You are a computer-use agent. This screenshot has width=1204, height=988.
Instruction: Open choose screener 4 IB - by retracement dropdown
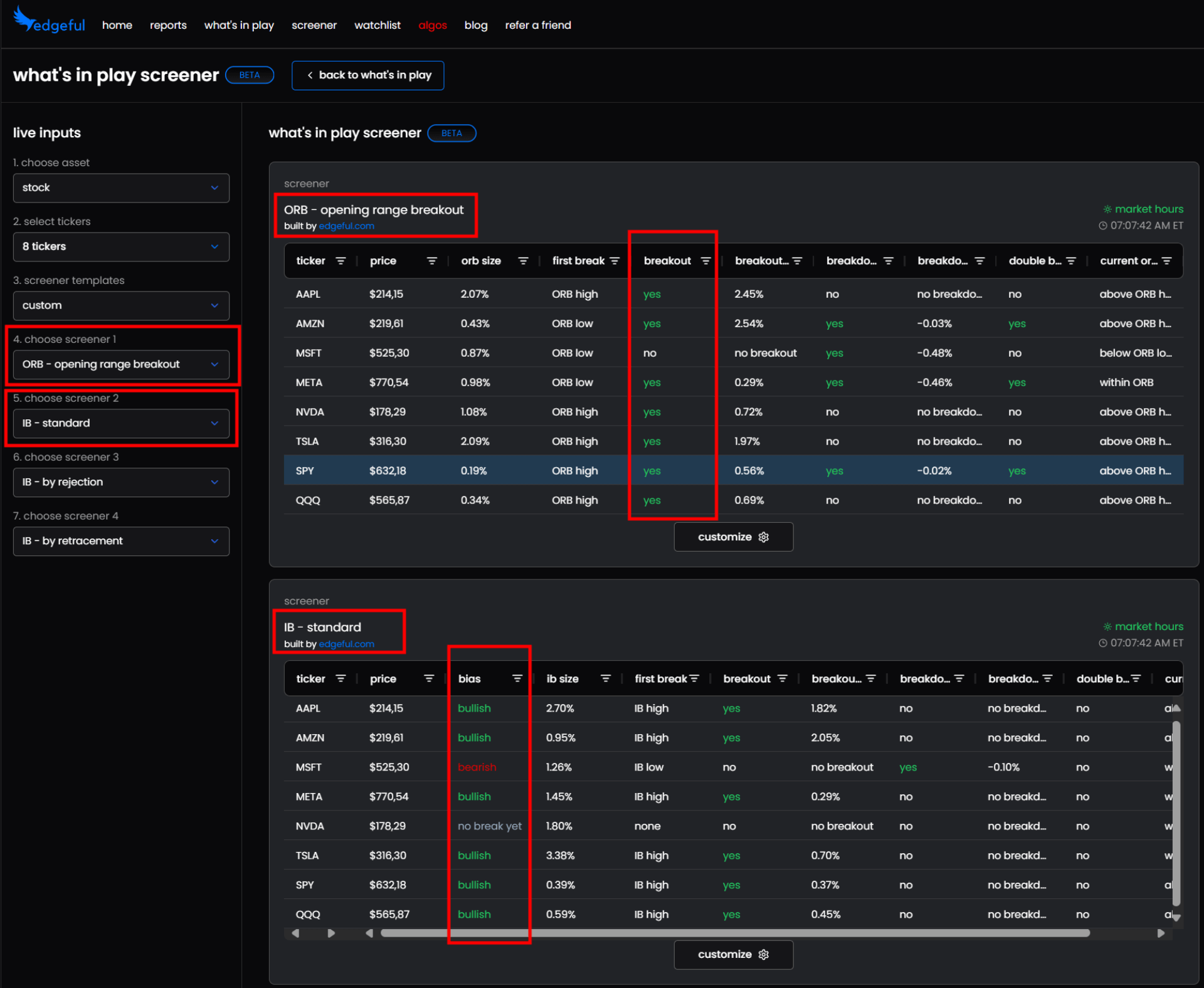pos(121,541)
